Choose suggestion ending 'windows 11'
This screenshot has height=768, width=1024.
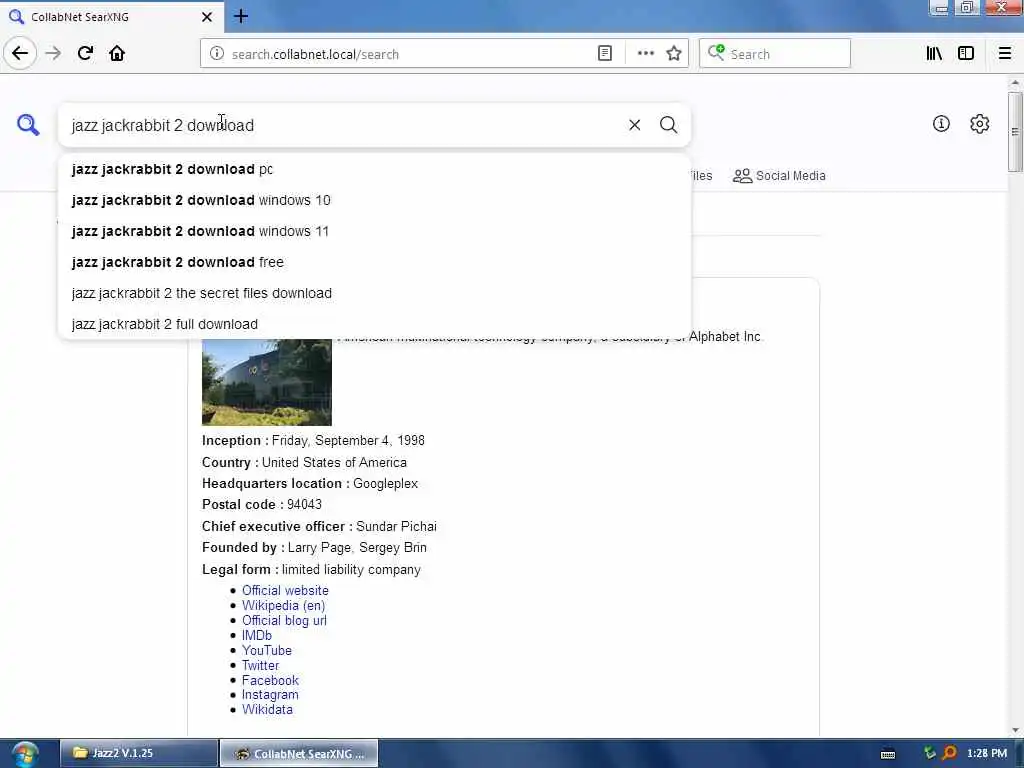pos(374,231)
